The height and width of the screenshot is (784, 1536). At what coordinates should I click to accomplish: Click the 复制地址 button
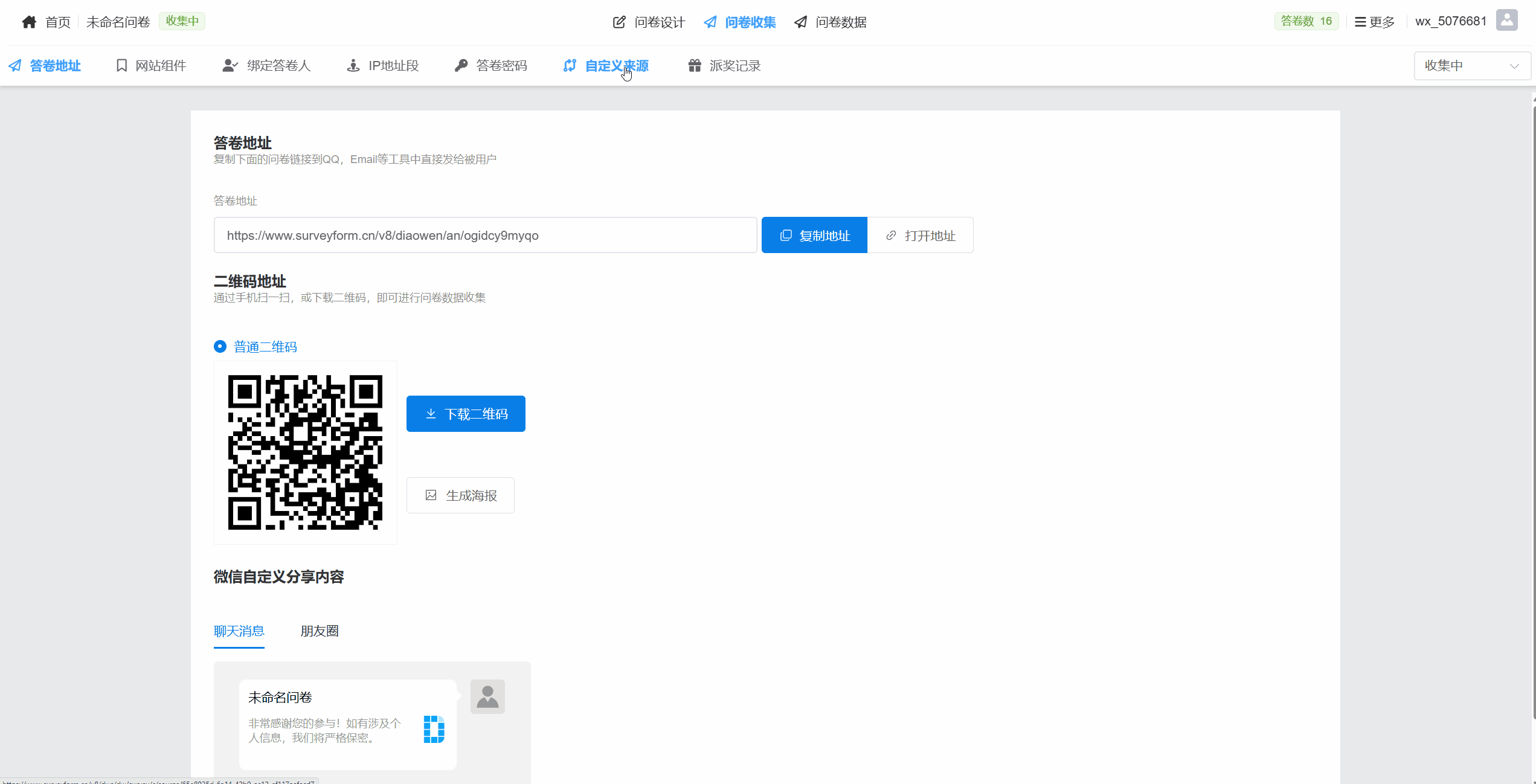coord(814,236)
